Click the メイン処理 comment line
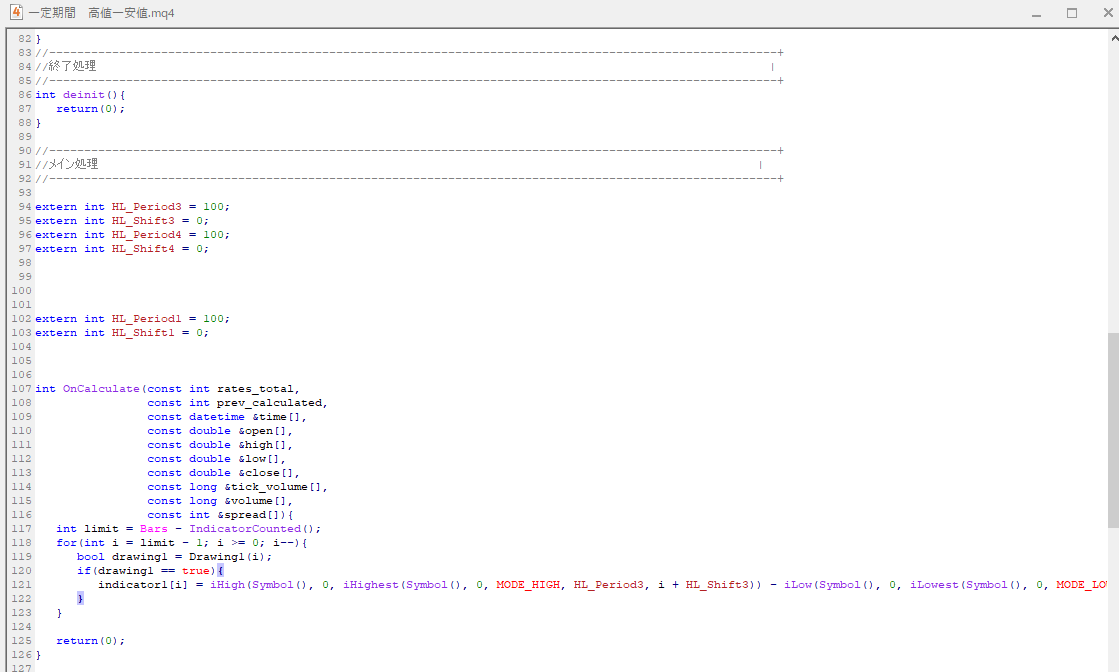Image resolution: width=1119 pixels, height=672 pixels. tap(72, 164)
